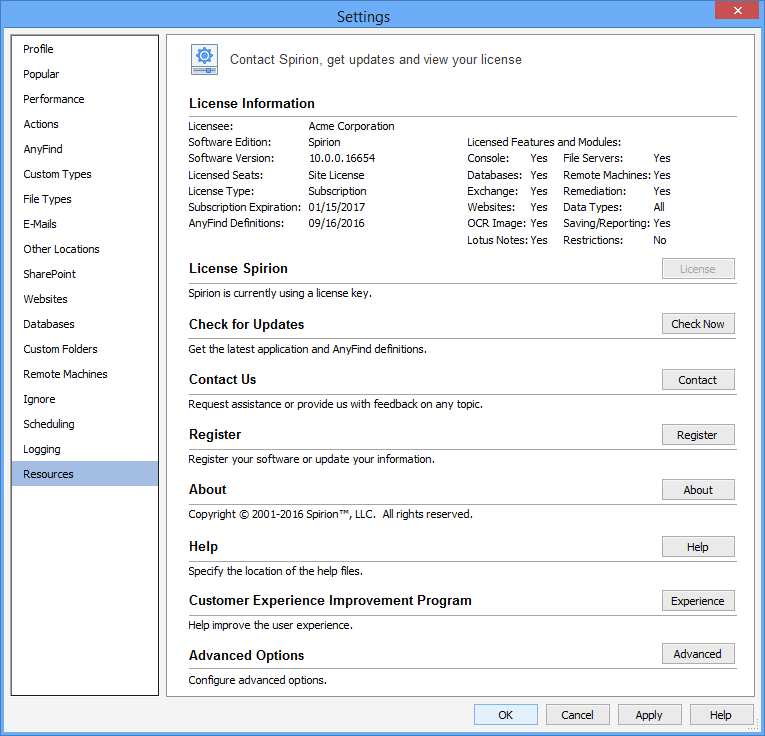The height and width of the screenshot is (736, 765).
Task: Confirm settings with the OK button
Action: (505, 715)
